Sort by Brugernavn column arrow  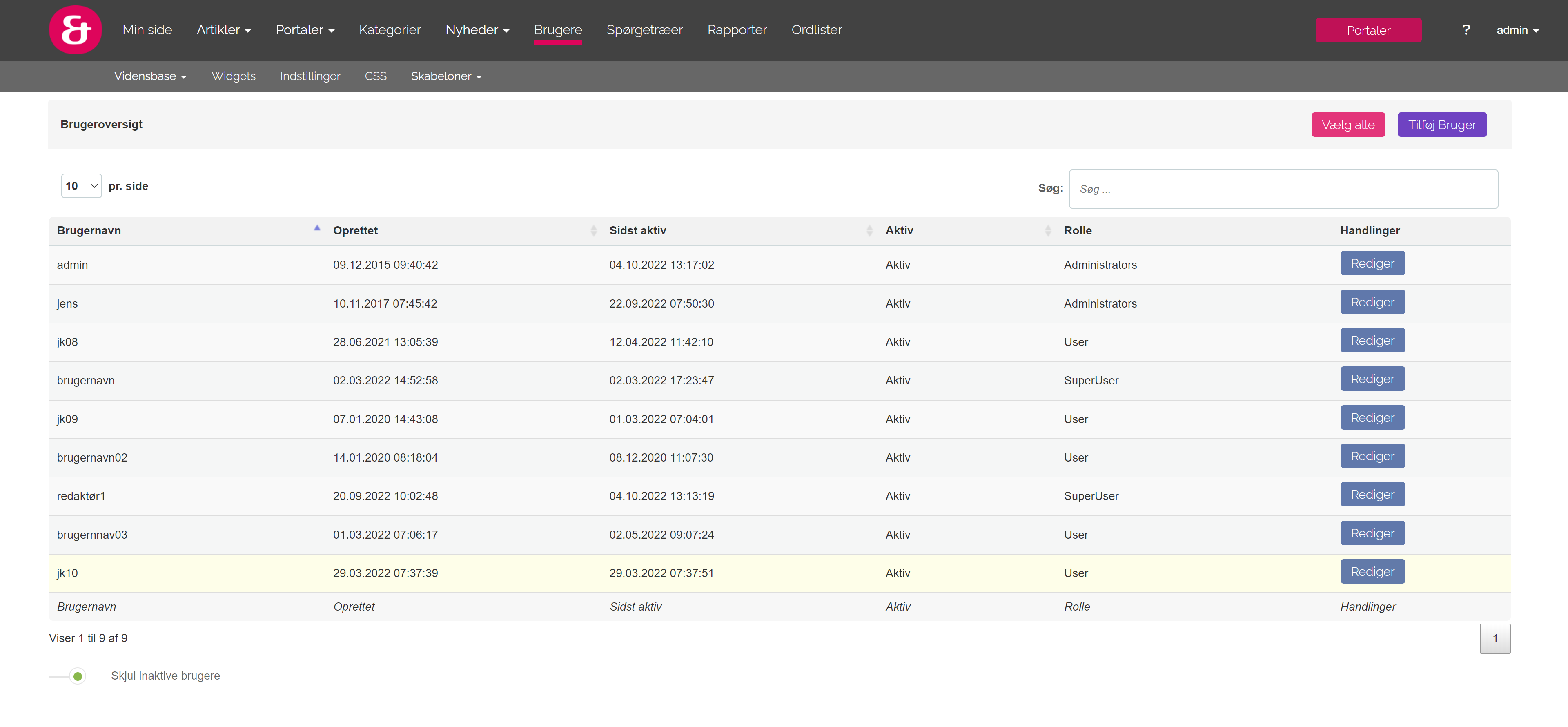316,229
